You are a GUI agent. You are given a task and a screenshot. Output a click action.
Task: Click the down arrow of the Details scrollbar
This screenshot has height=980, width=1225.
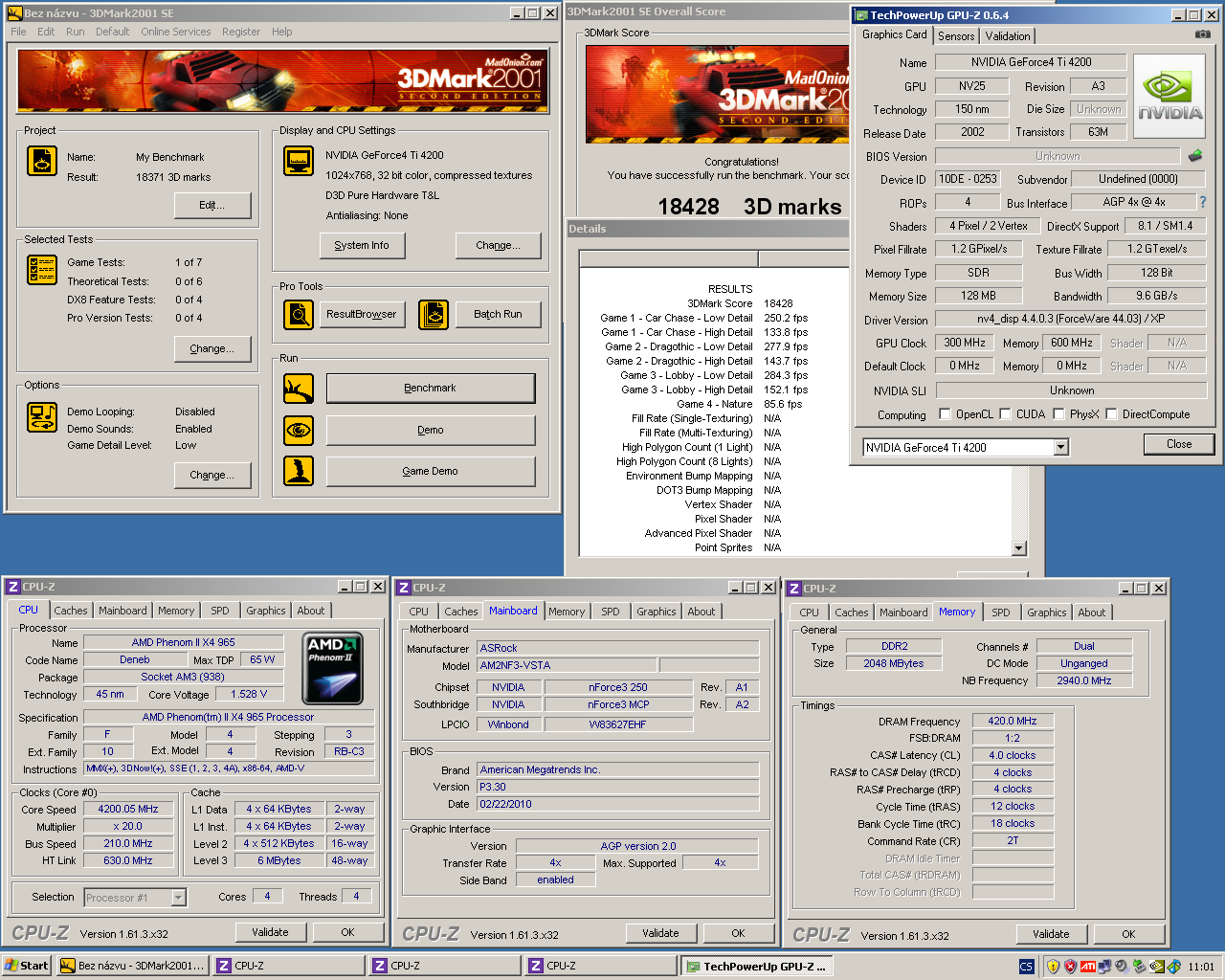pos(1019,548)
